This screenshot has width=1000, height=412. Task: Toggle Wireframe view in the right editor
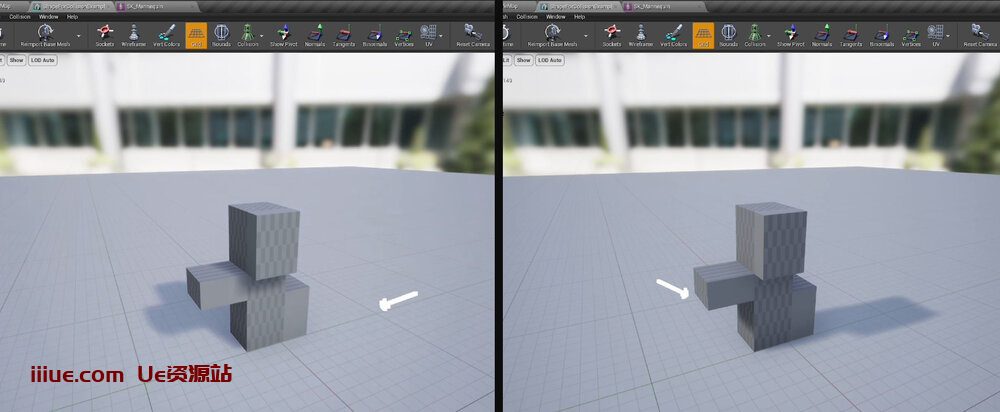click(640, 35)
